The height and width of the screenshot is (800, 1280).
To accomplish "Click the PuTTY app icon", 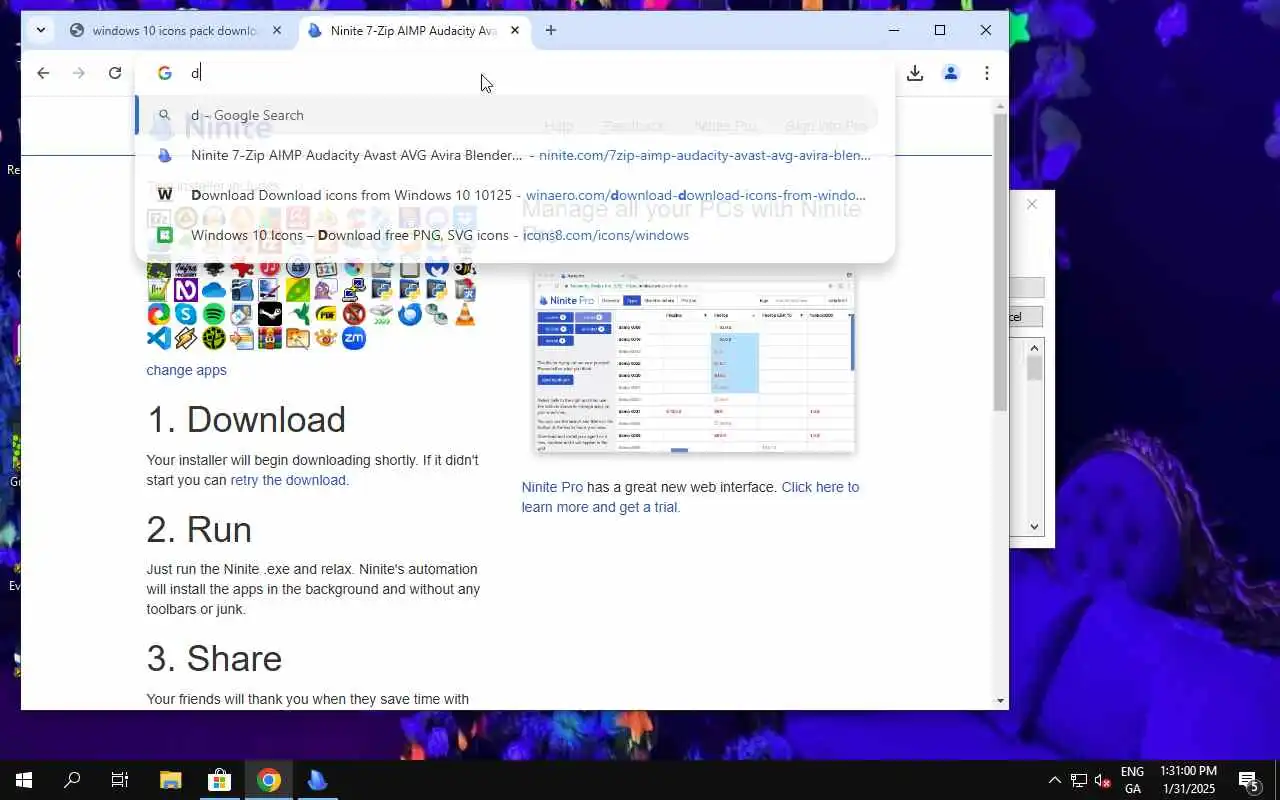I will click(354, 290).
